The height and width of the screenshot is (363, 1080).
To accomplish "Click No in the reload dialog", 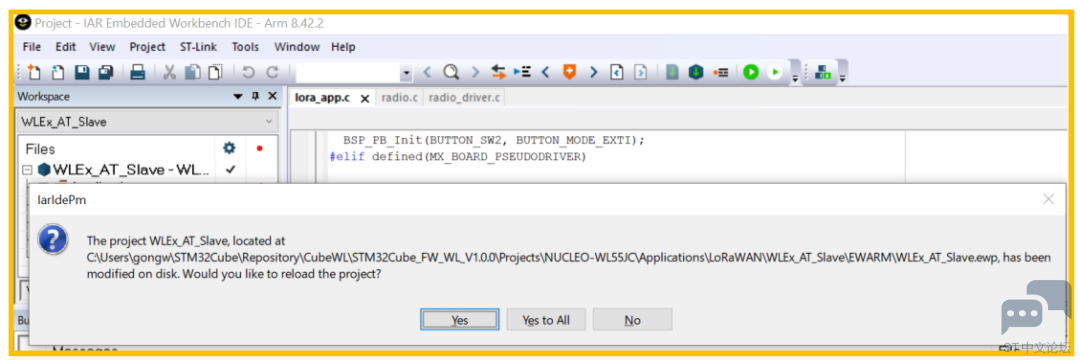I will (632, 320).
